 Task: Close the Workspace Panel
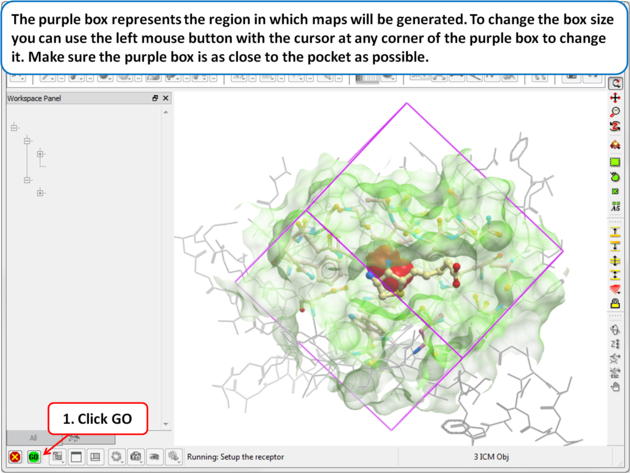click(x=166, y=99)
